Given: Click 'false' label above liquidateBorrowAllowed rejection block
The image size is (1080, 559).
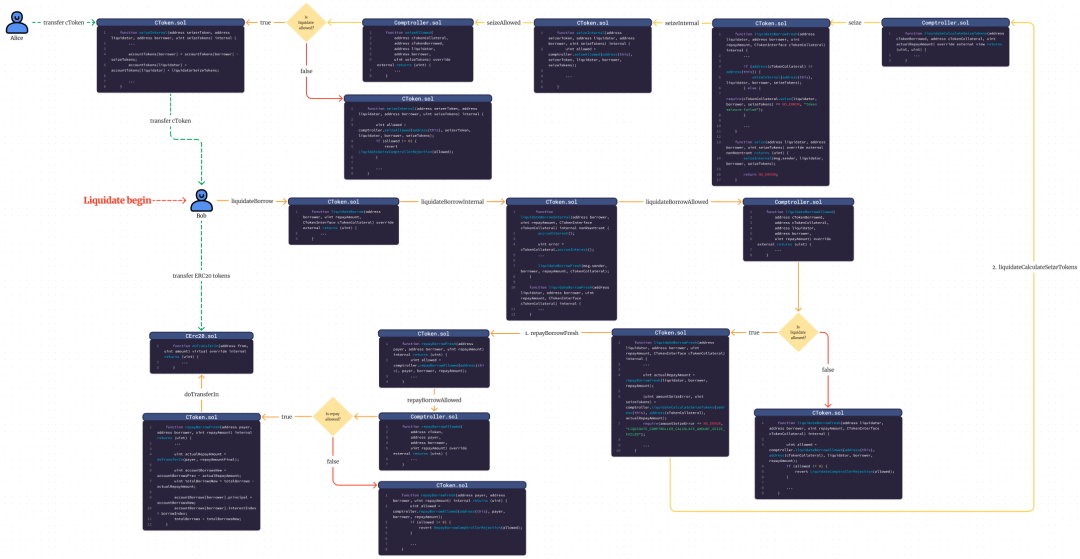Looking at the screenshot, I should 828,370.
